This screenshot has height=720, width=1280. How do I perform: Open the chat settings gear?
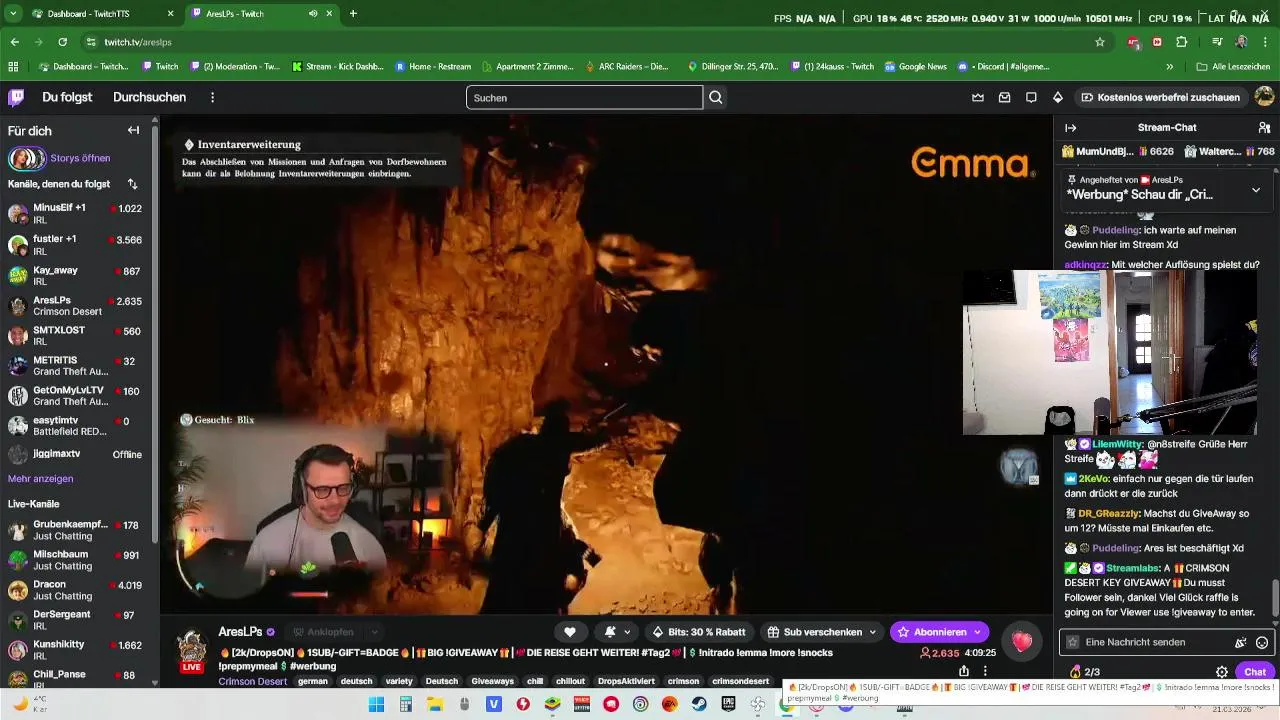tap(1221, 672)
